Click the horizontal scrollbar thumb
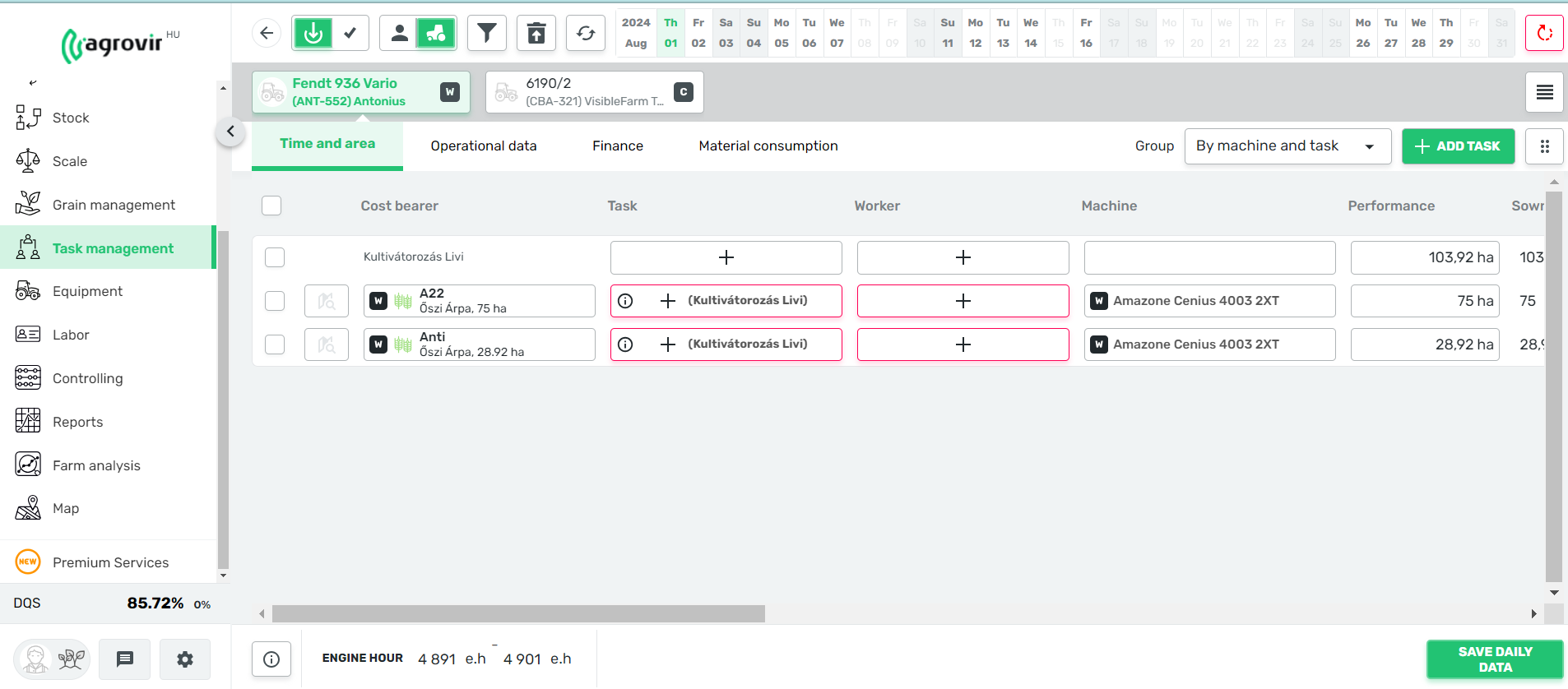1568x689 pixels. click(x=518, y=614)
